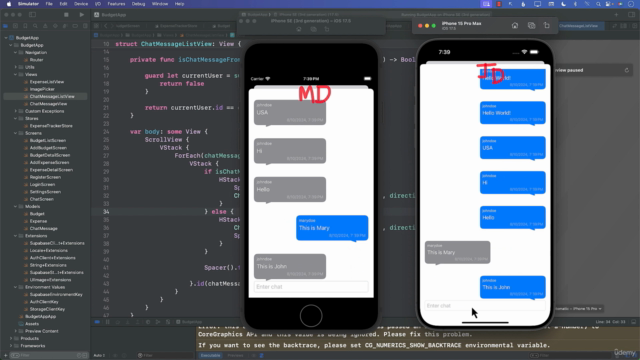The image size is (640, 360).
Task: Collapse the Screens group
Action: pos(16,133)
